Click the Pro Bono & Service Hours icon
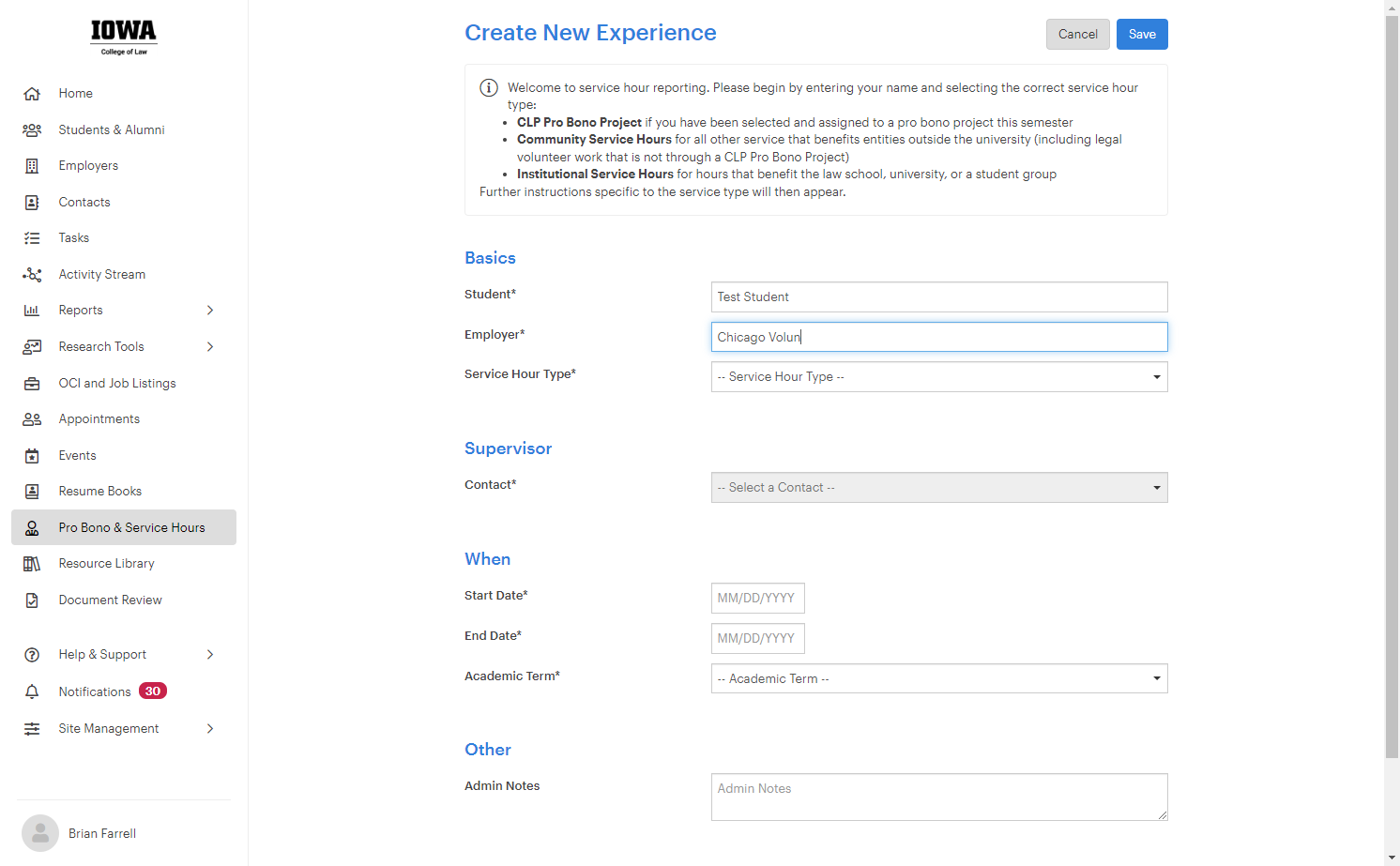 click(32, 528)
